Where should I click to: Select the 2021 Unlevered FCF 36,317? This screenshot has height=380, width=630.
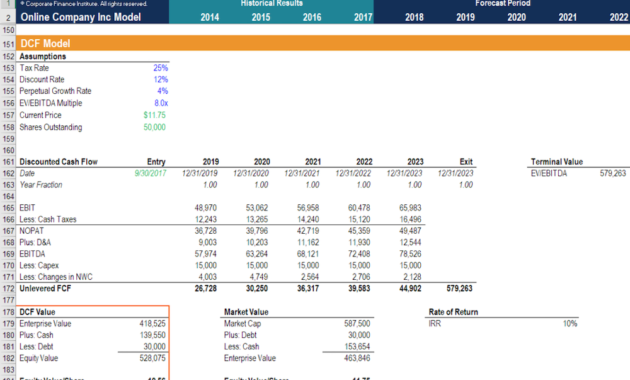coord(308,288)
